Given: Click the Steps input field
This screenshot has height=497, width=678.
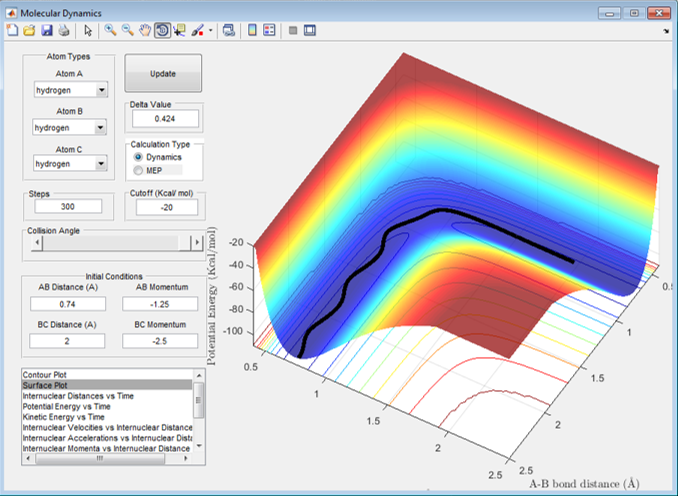Looking at the screenshot, I should click(x=68, y=207).
